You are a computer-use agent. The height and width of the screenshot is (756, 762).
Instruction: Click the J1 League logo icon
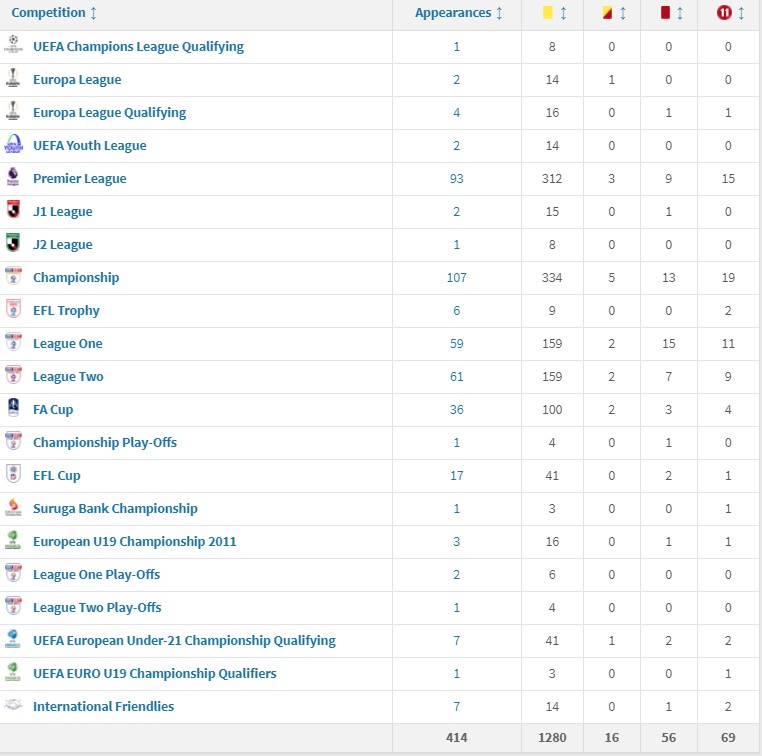[13, 209]
